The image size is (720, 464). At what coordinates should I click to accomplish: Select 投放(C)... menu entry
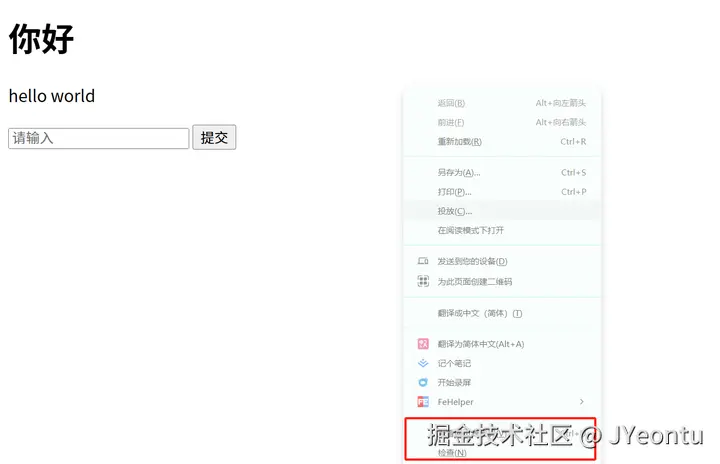point(502,211)
